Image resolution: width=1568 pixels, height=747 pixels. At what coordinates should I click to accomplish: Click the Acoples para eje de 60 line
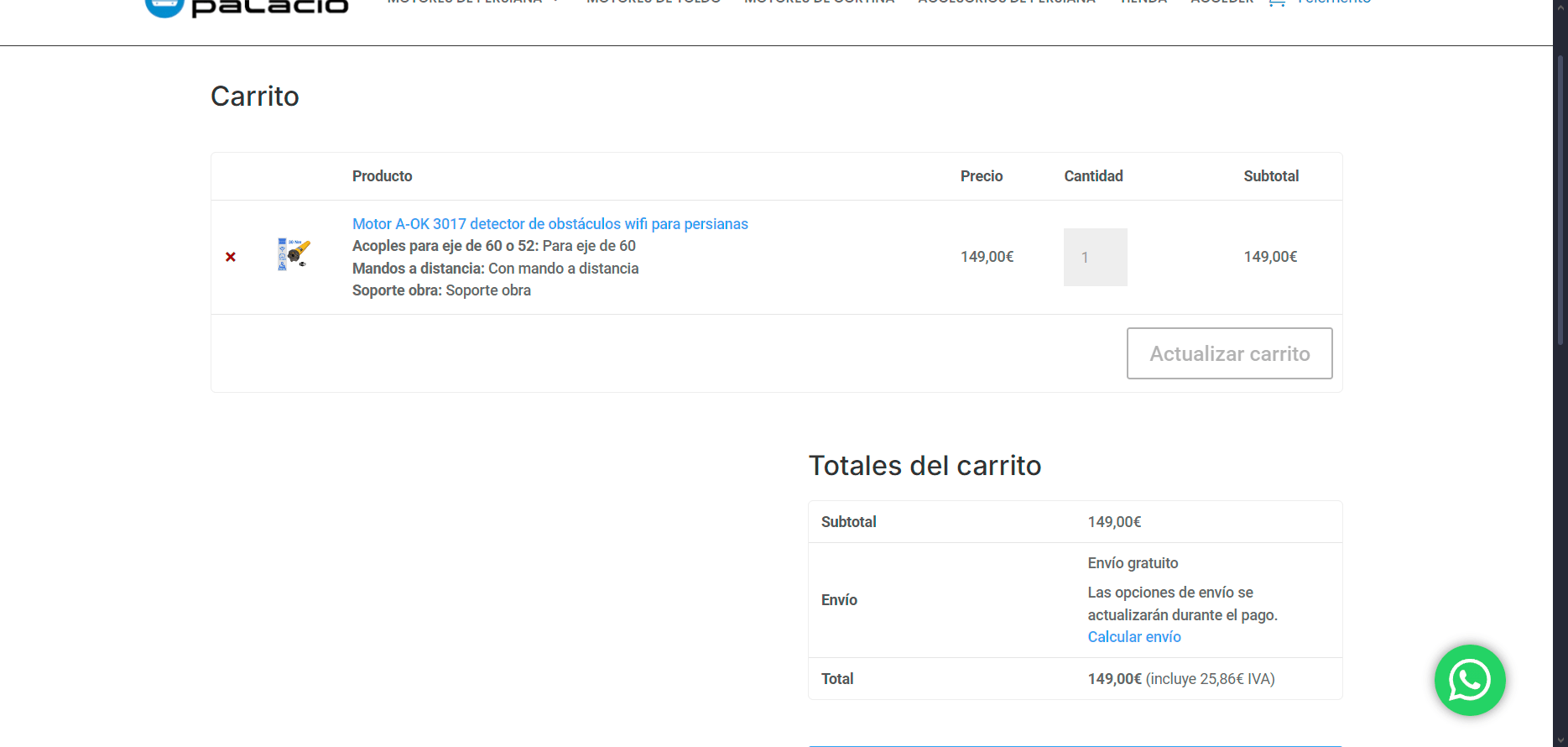click(x=494, y=246)
